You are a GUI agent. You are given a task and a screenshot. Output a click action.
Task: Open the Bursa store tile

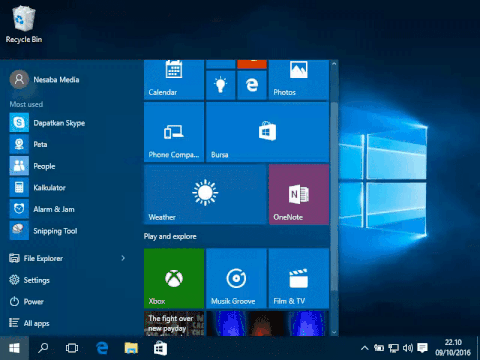point(267,132)
